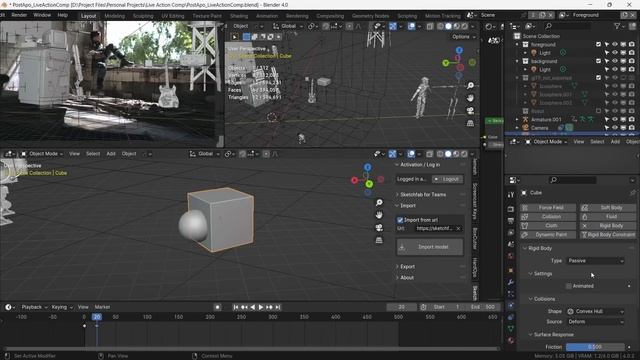Open Rigid Body Type dropdown showing Passive

click(595, 261)
